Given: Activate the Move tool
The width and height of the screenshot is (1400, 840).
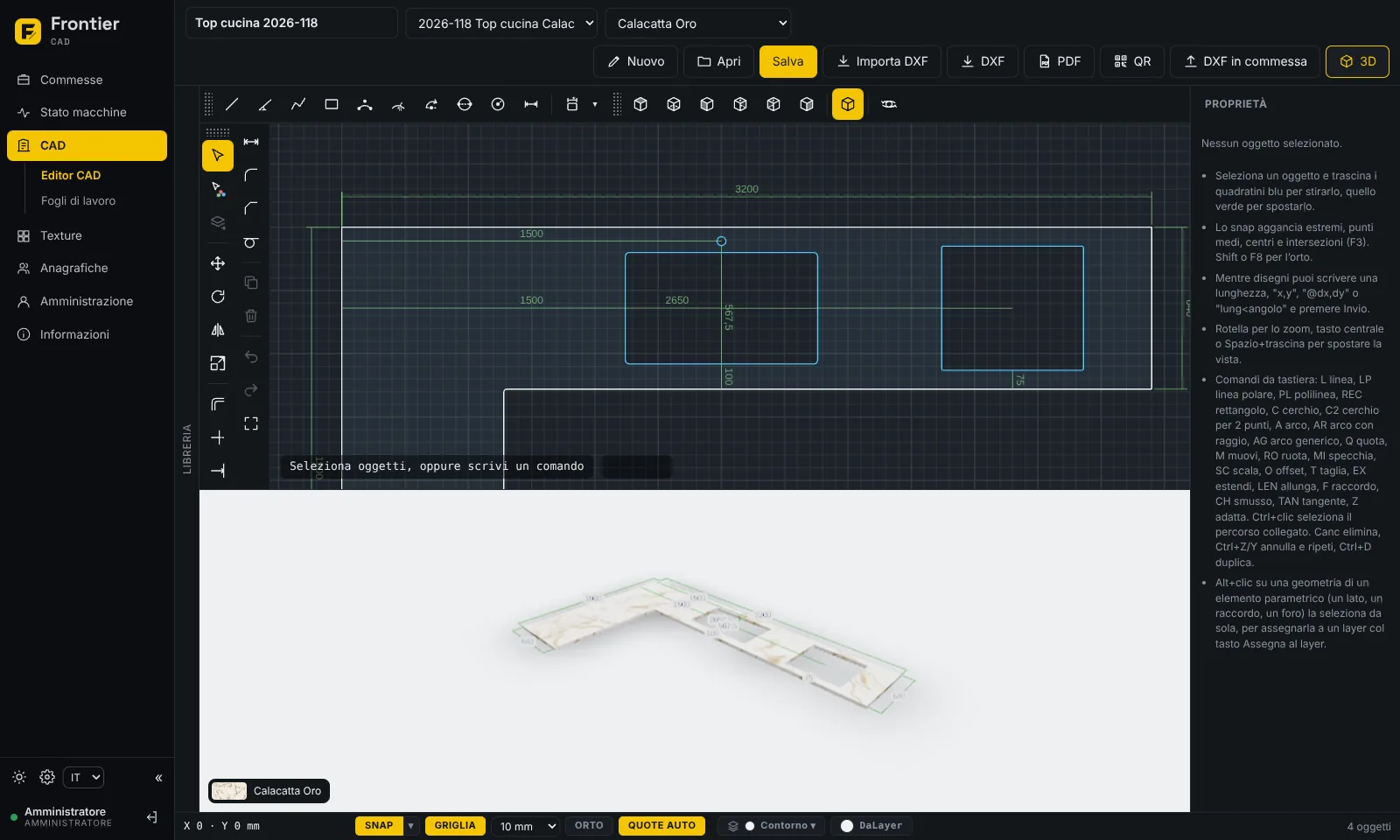Looking at the screenshot, I should coord(218,263).
